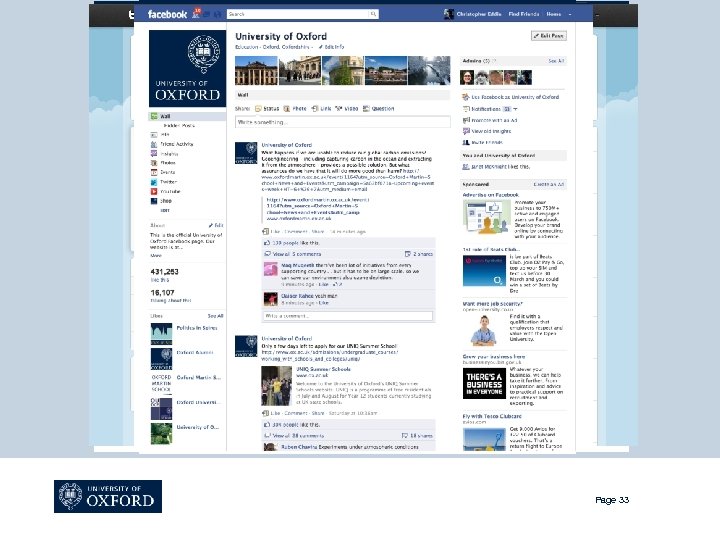
Task: Open first cover strip photo of building
Action: tap(256, 71)
